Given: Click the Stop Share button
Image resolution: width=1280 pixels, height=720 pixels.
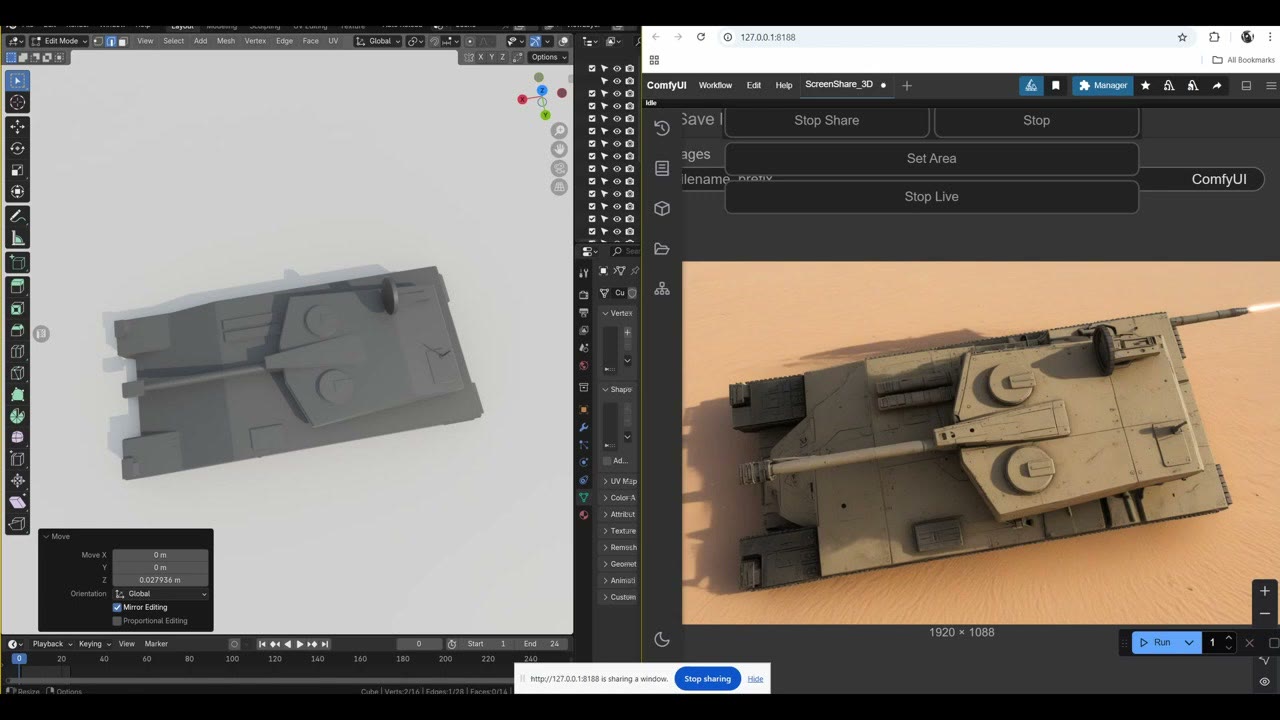Looking at the screenshot, I should tap(827, 120).
